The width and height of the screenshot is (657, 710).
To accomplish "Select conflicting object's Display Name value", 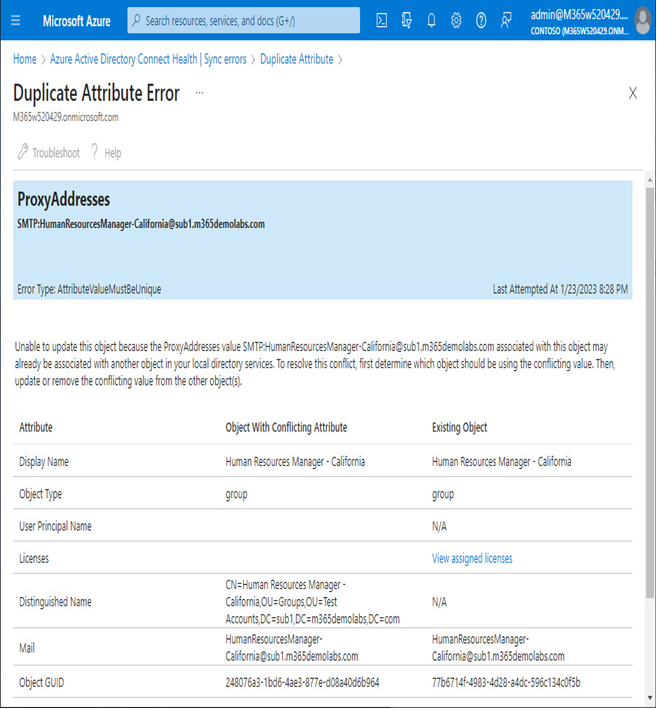I will (295, 462).
